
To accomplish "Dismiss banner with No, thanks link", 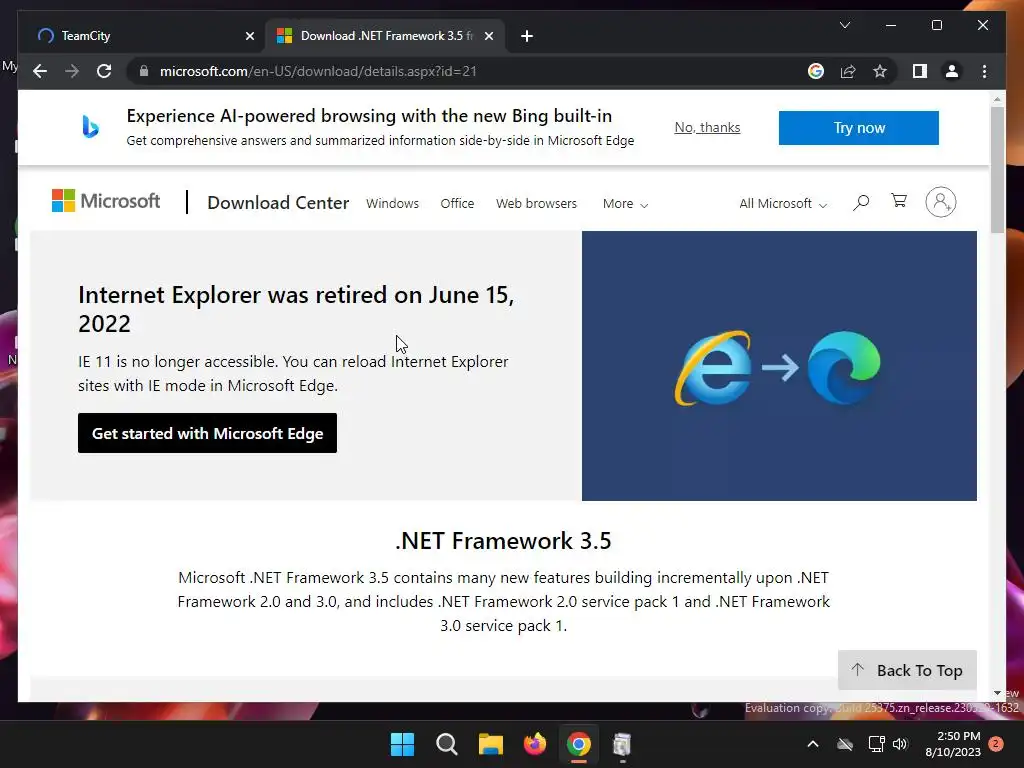I will point(707,127).
